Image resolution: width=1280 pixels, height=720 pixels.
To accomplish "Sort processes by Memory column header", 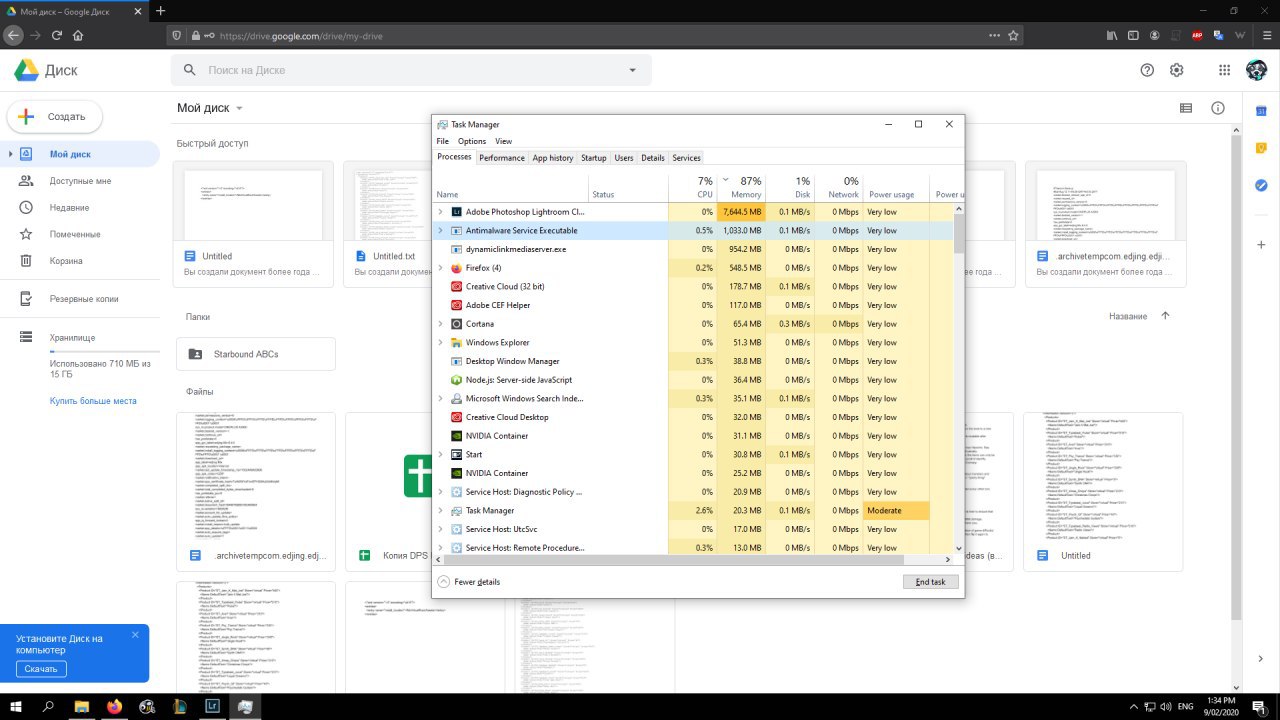I will click(x=741, y=187).
